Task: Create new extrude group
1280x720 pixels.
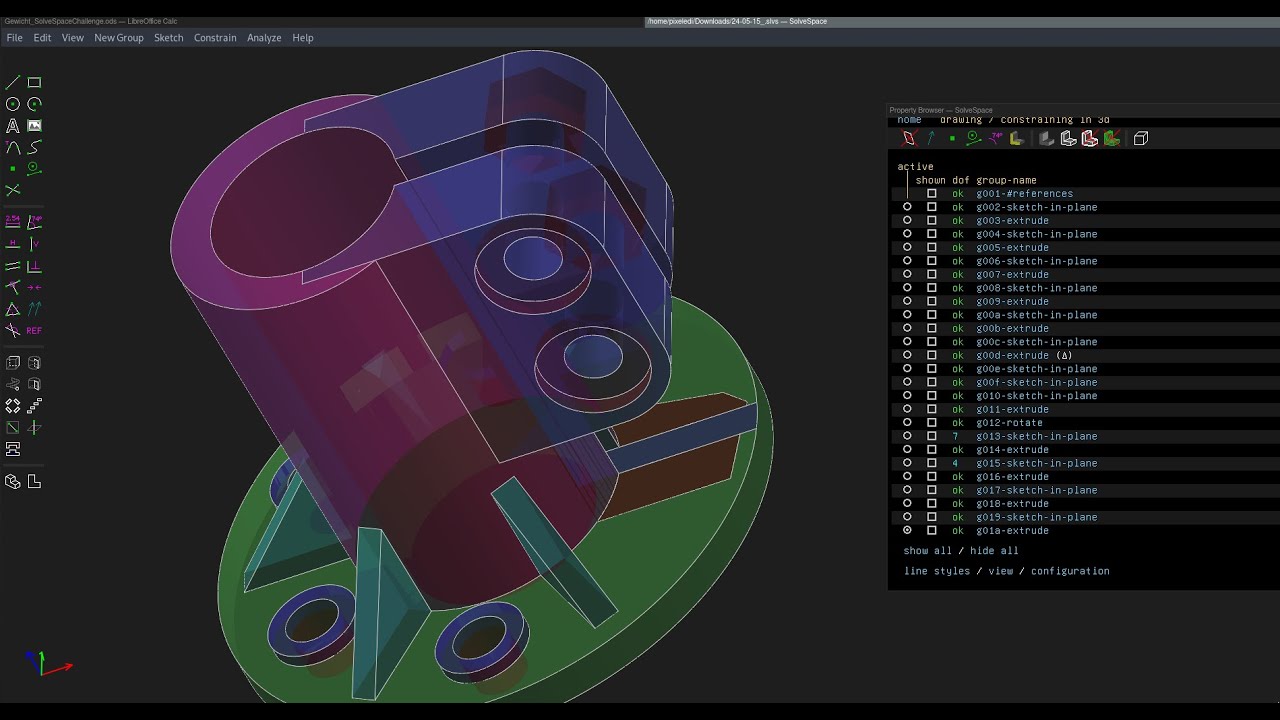Action: 13,363
